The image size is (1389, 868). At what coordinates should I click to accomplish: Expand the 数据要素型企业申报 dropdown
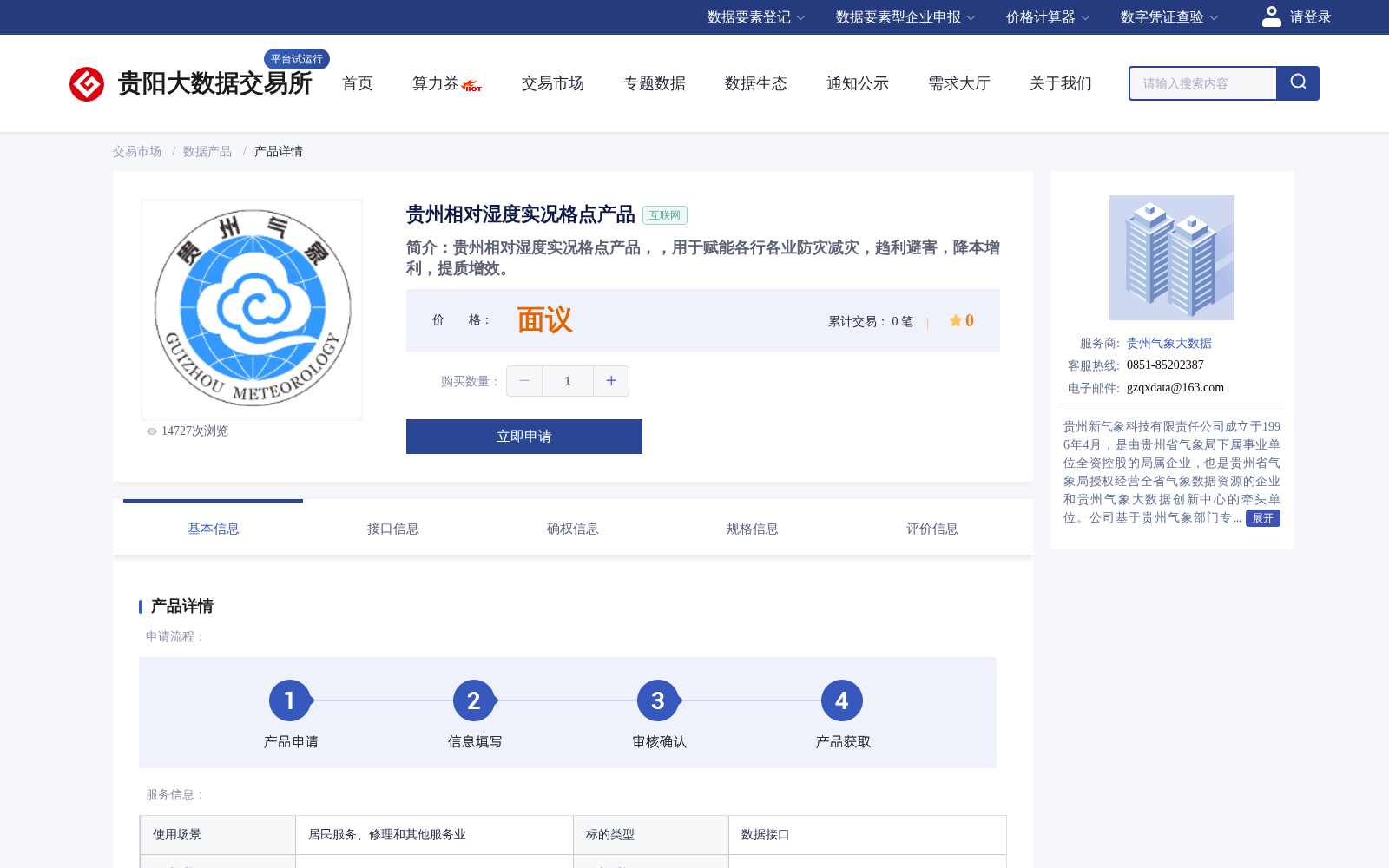905,17
